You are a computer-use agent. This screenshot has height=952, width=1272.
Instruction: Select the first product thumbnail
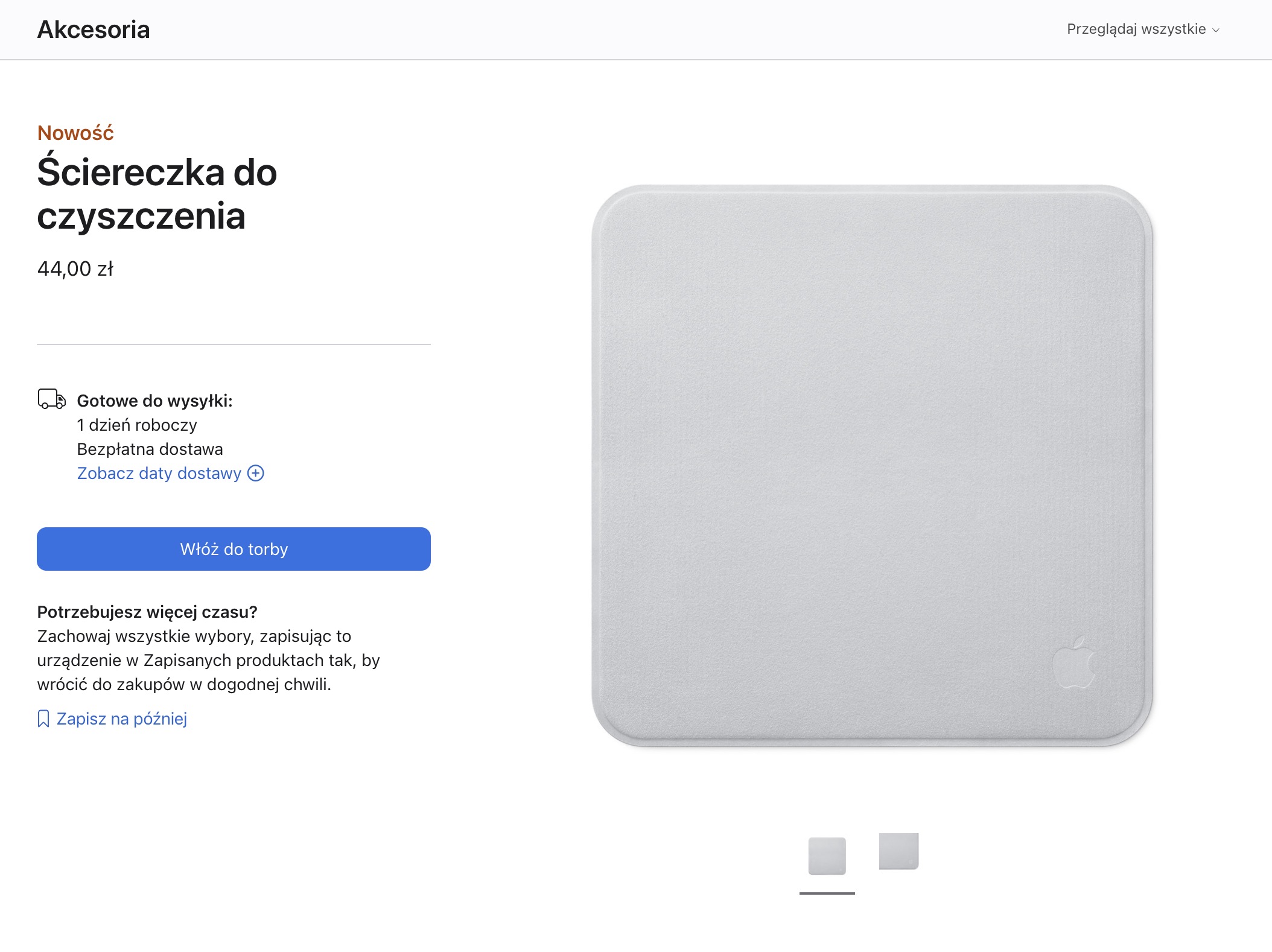click(x=827, y=855)
